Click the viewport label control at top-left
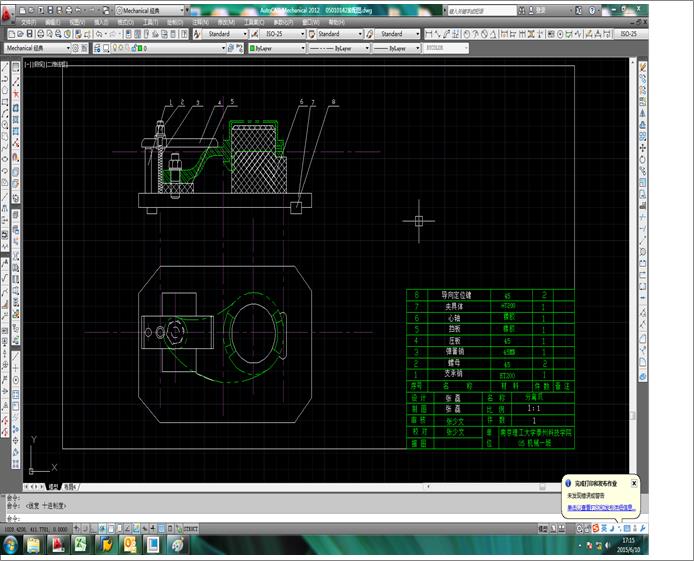694x561 pixels. 46,63
